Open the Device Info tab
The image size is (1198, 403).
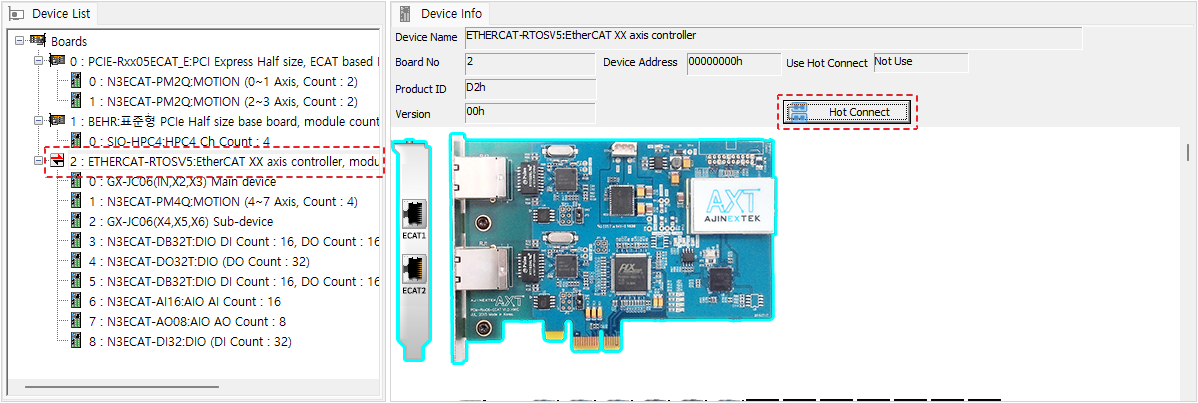point(442,13)
